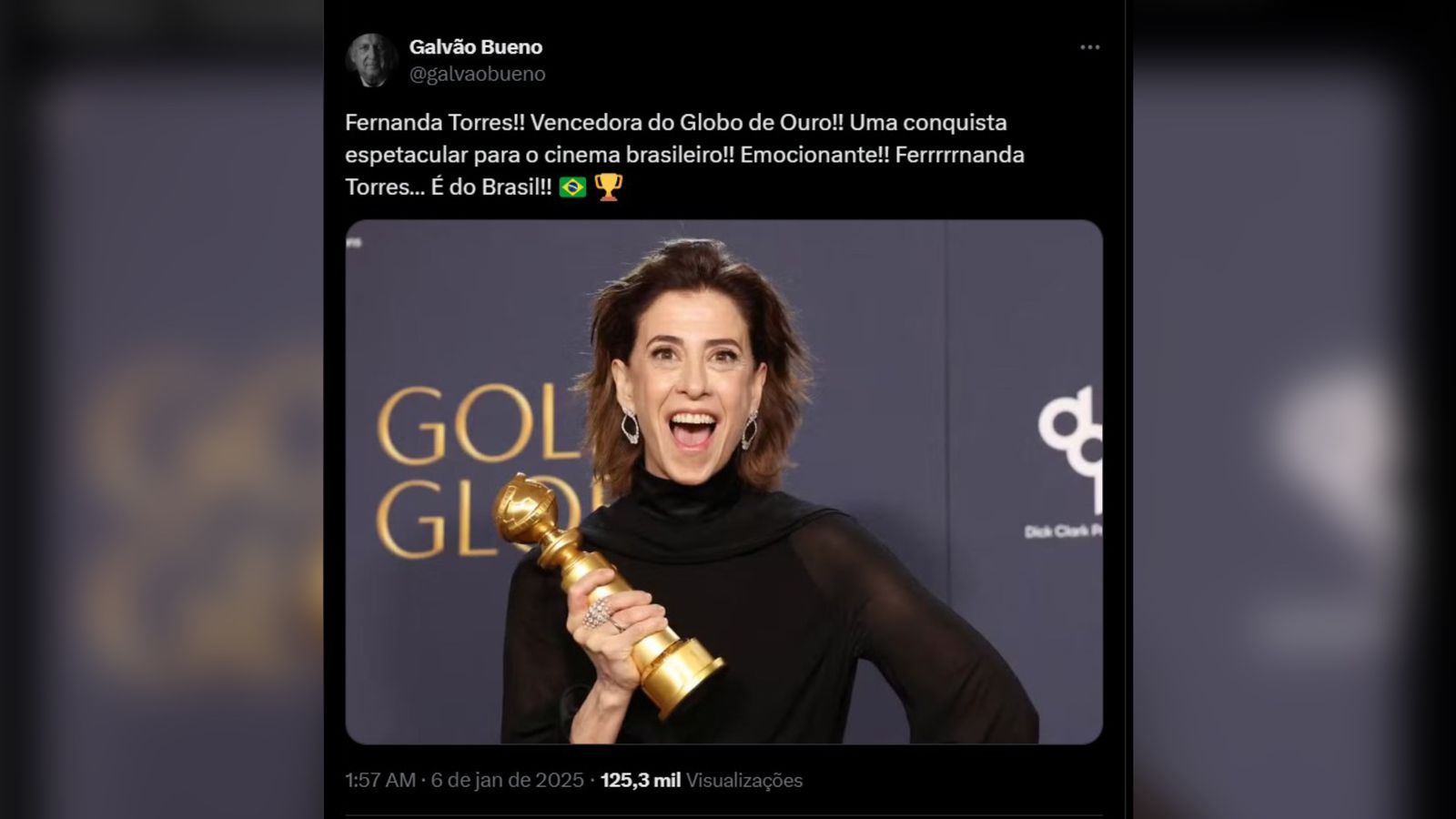Click the Ferrrrrnanda word in tweet text
1456x819 pixels.
(960, 155)
